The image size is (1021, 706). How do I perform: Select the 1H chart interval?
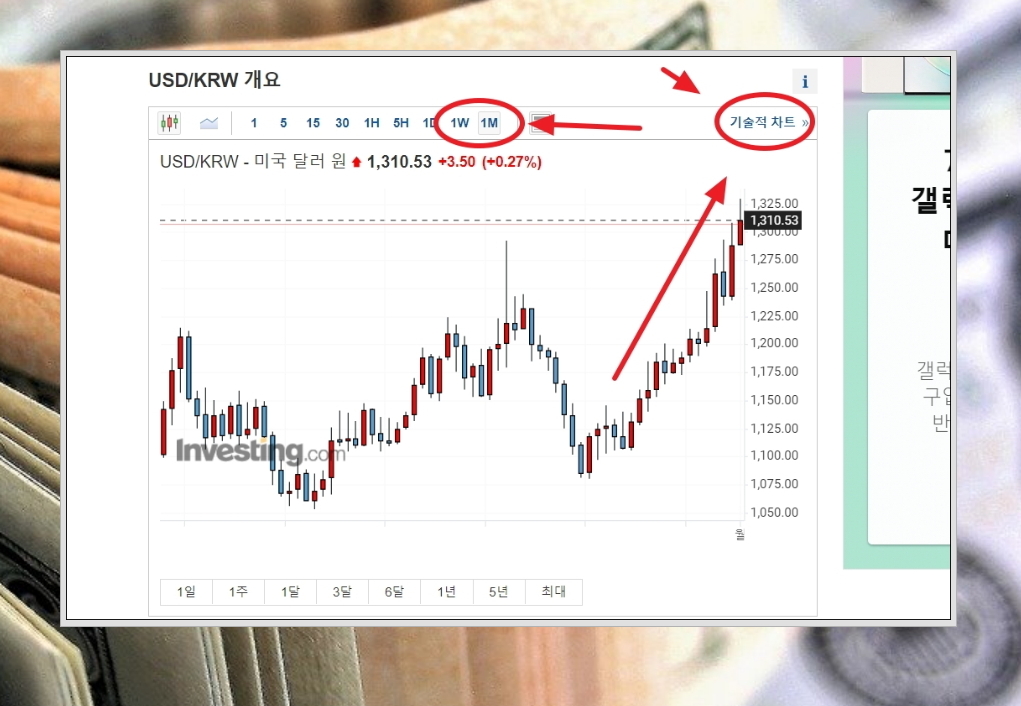click(371, 122)
